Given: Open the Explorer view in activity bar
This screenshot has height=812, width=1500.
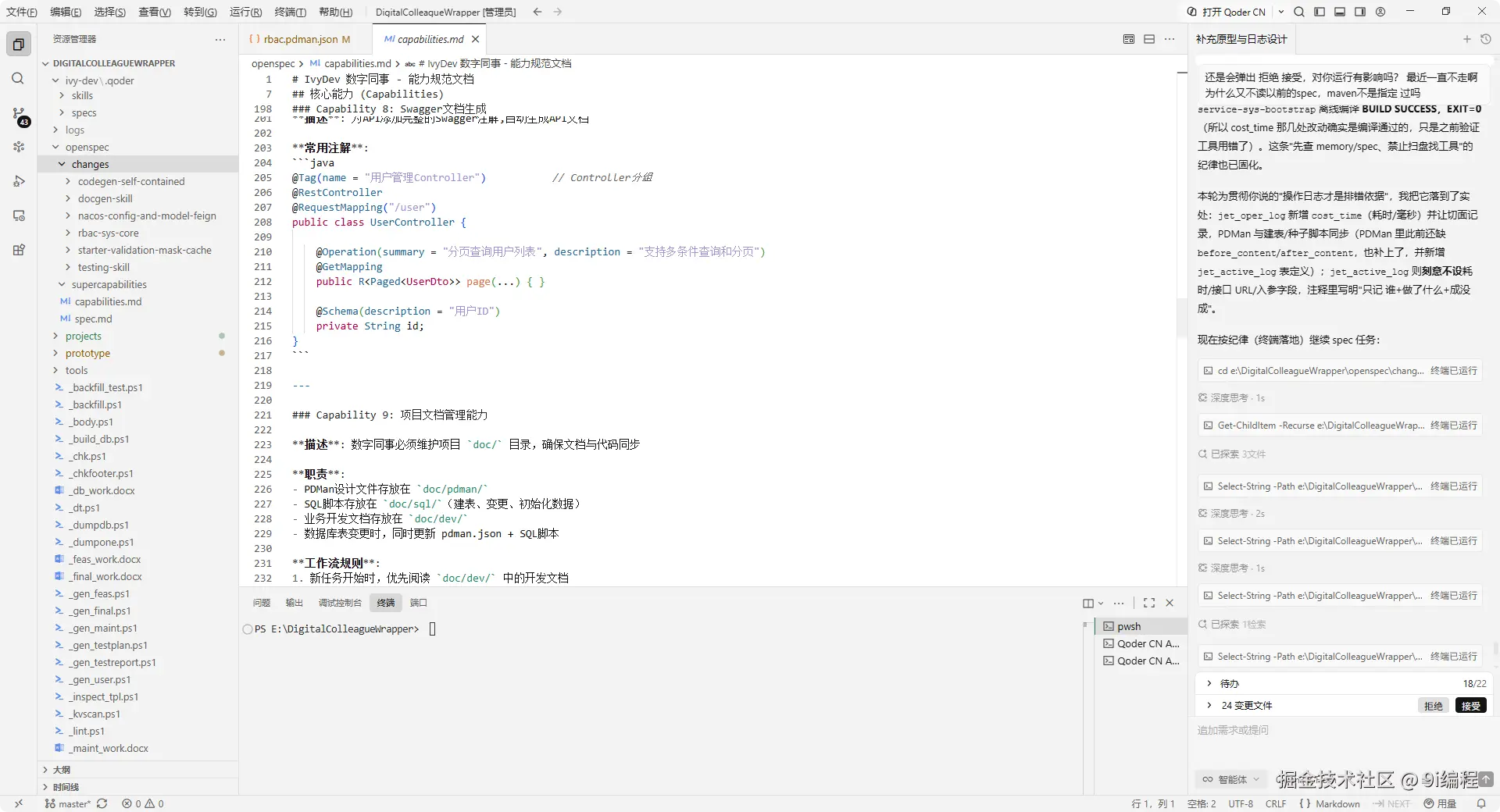Looking at the screenshot, I should 19,45.
